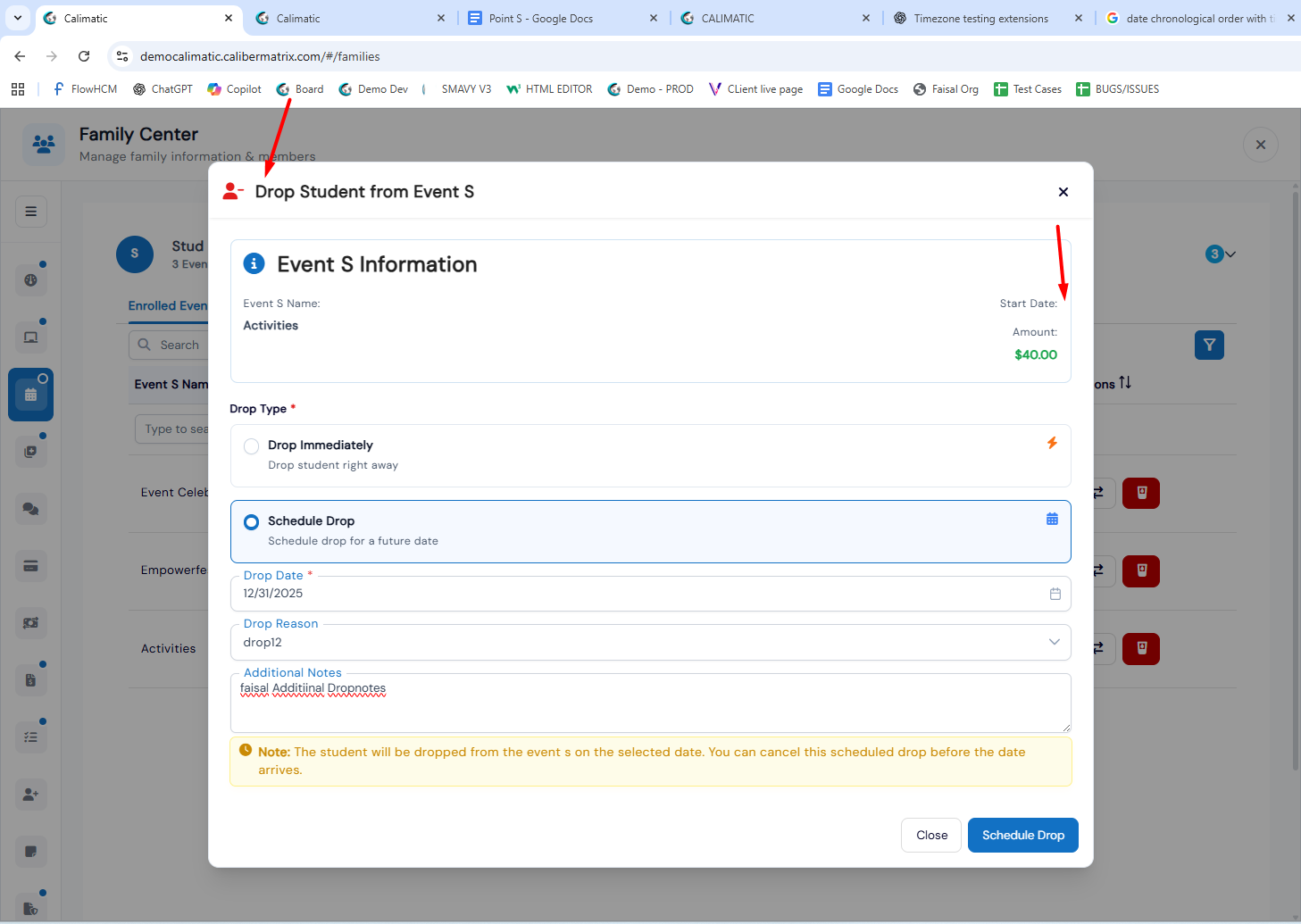
Task: Open the HTML EDITOR bookmark
Action: 549,89
